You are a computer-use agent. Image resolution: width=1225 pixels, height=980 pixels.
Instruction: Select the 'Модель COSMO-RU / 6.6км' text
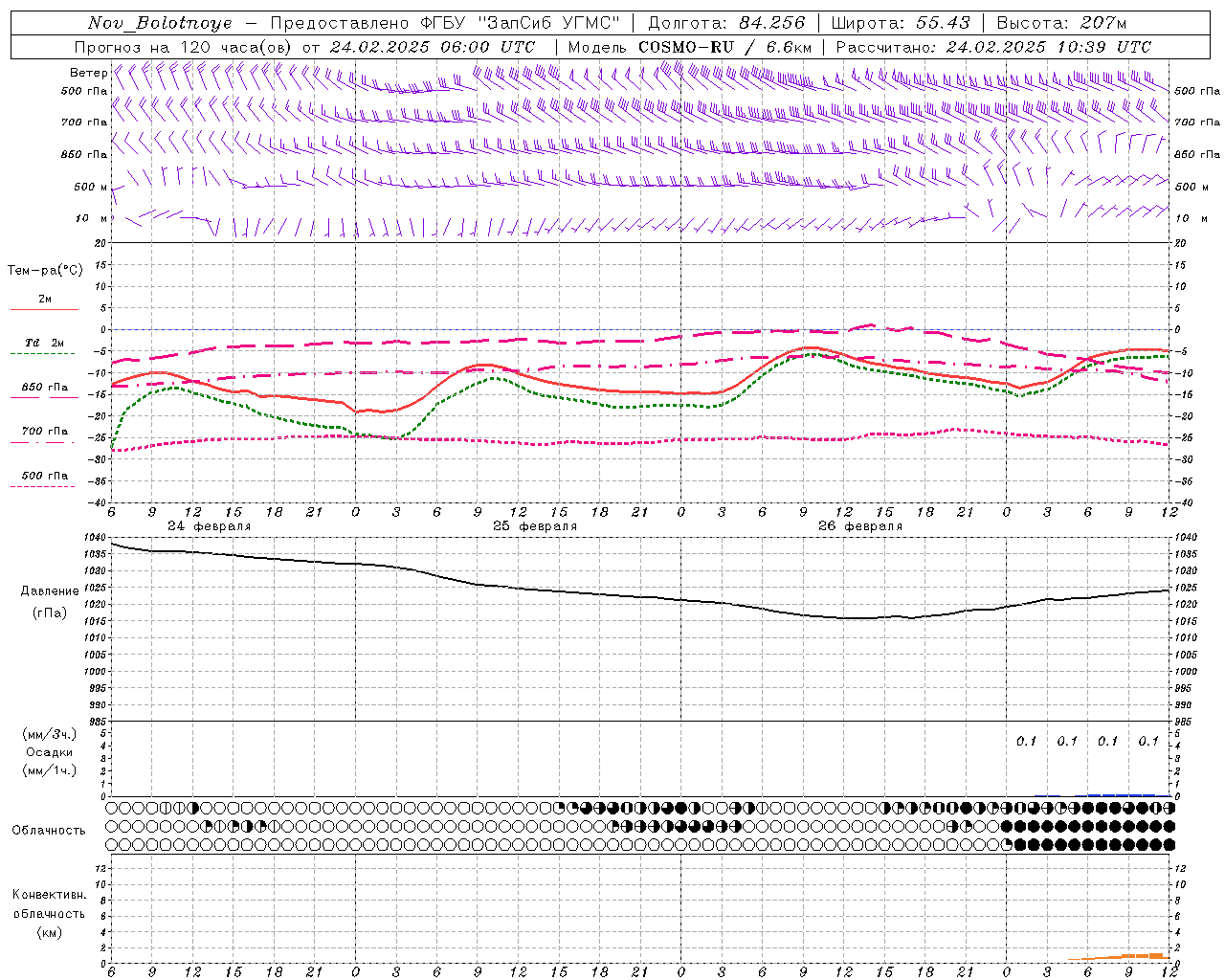click(690, 47)
